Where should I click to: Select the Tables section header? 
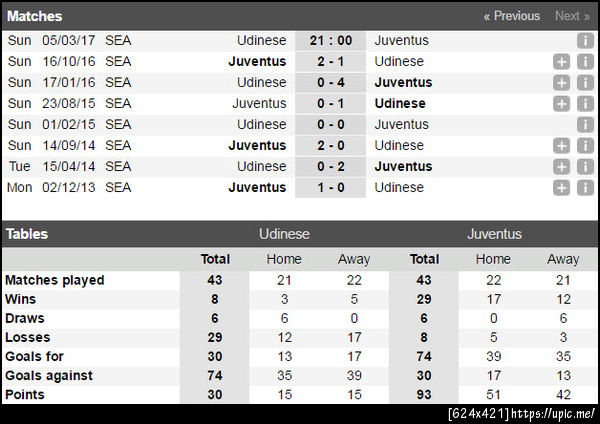(27, 234)
